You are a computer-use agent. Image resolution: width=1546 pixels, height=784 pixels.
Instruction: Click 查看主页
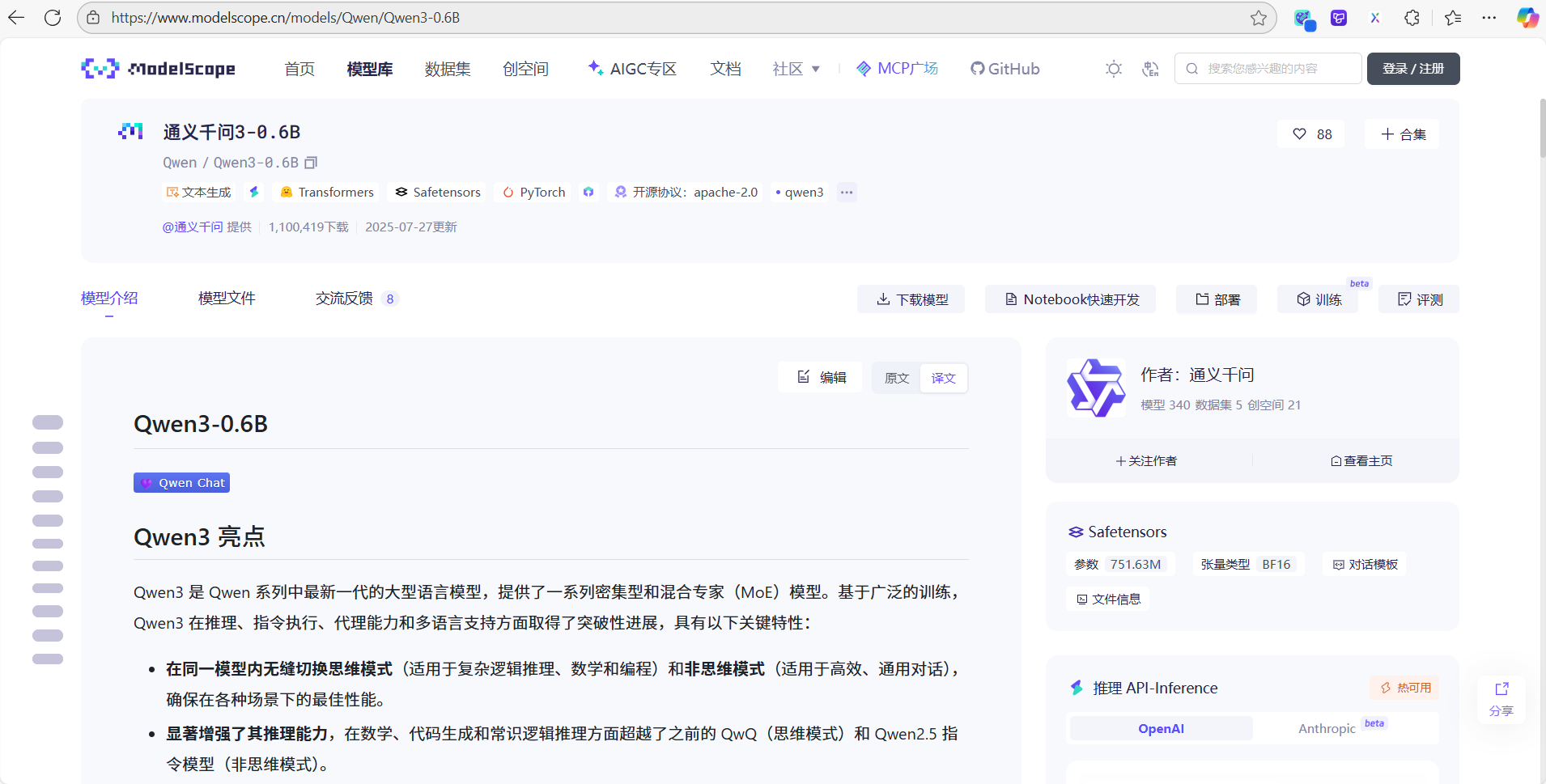point(1361,461)
